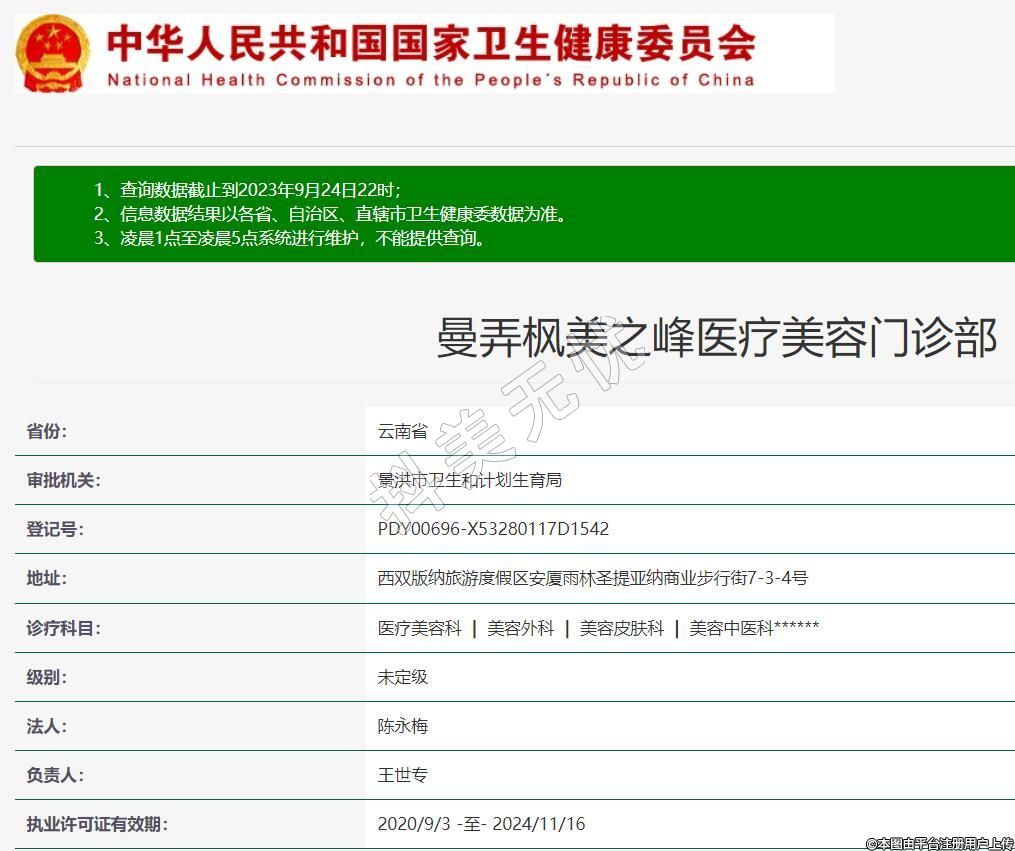
Task: Select the 省份 row label
Action: pos(47,431)
